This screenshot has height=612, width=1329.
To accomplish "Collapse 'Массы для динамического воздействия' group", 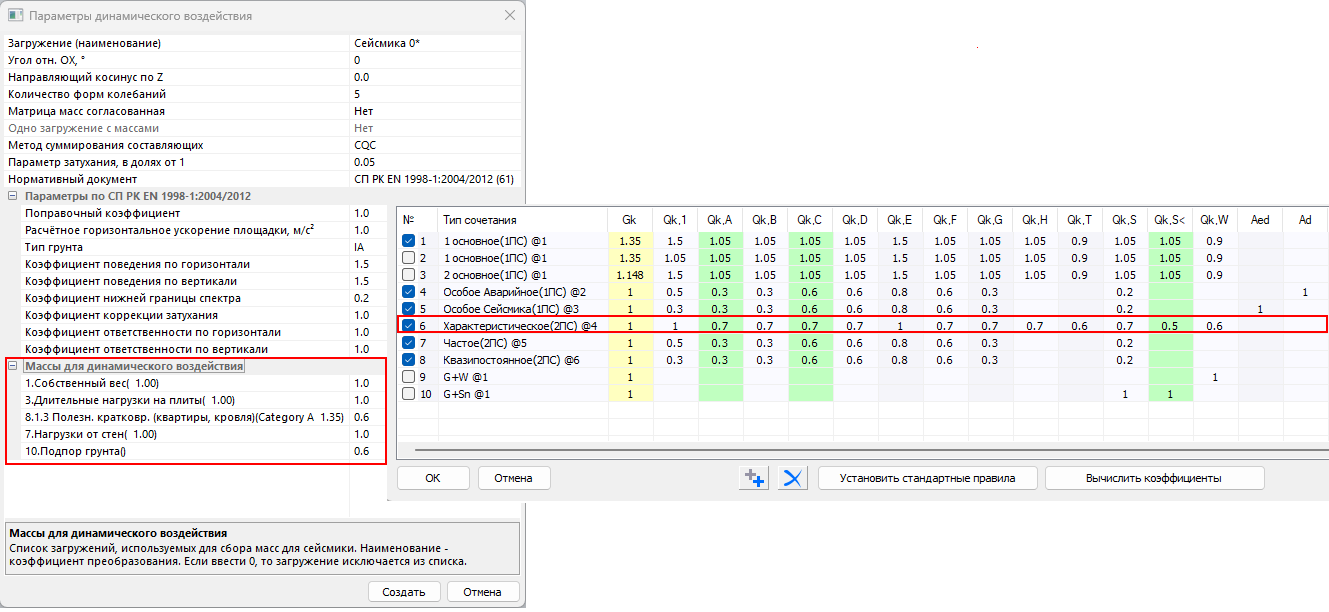I will (x=13, y=366).
